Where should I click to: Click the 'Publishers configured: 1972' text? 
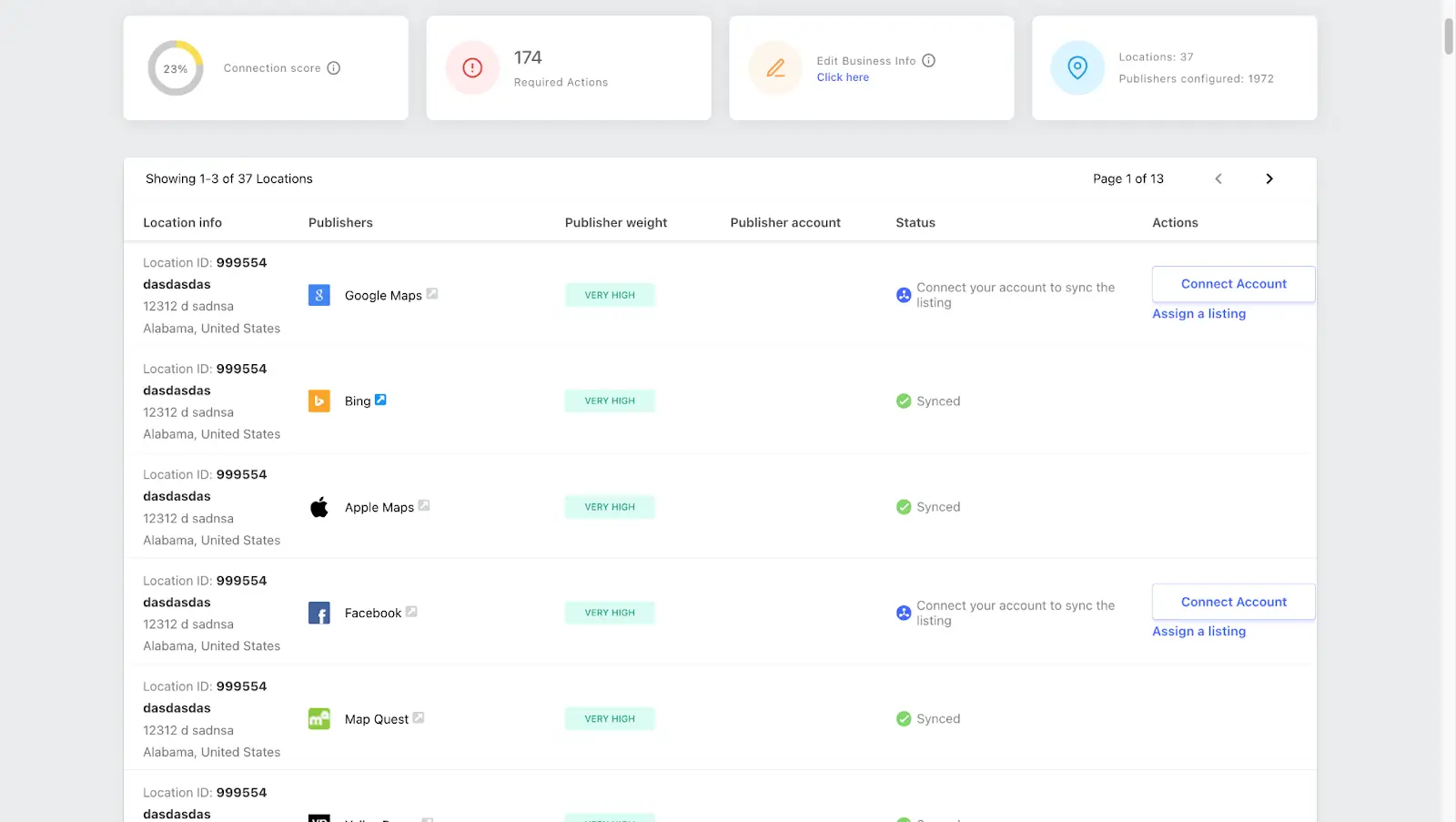tap(1196, 79)
